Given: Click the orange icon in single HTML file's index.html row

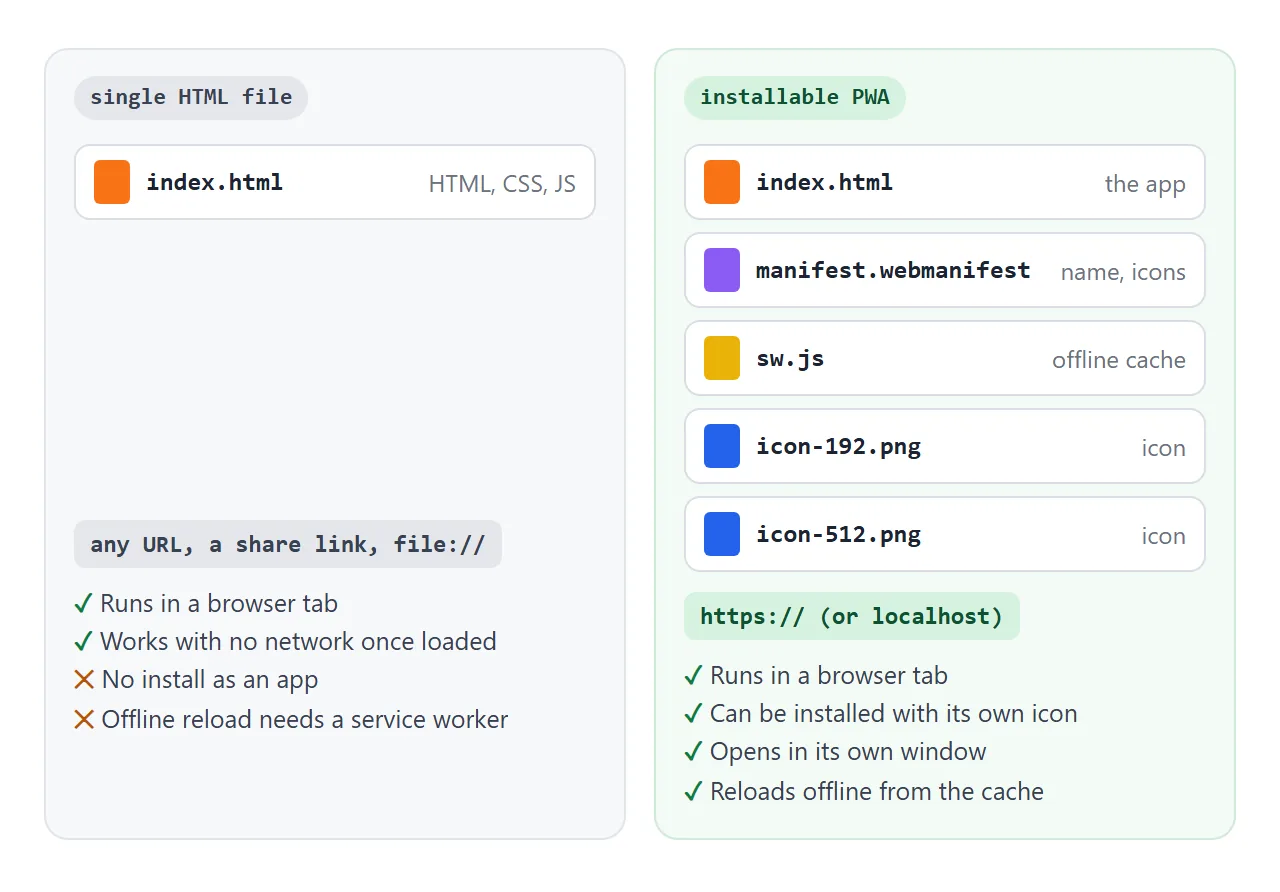Looking at the screenshot, I should 112,182.
